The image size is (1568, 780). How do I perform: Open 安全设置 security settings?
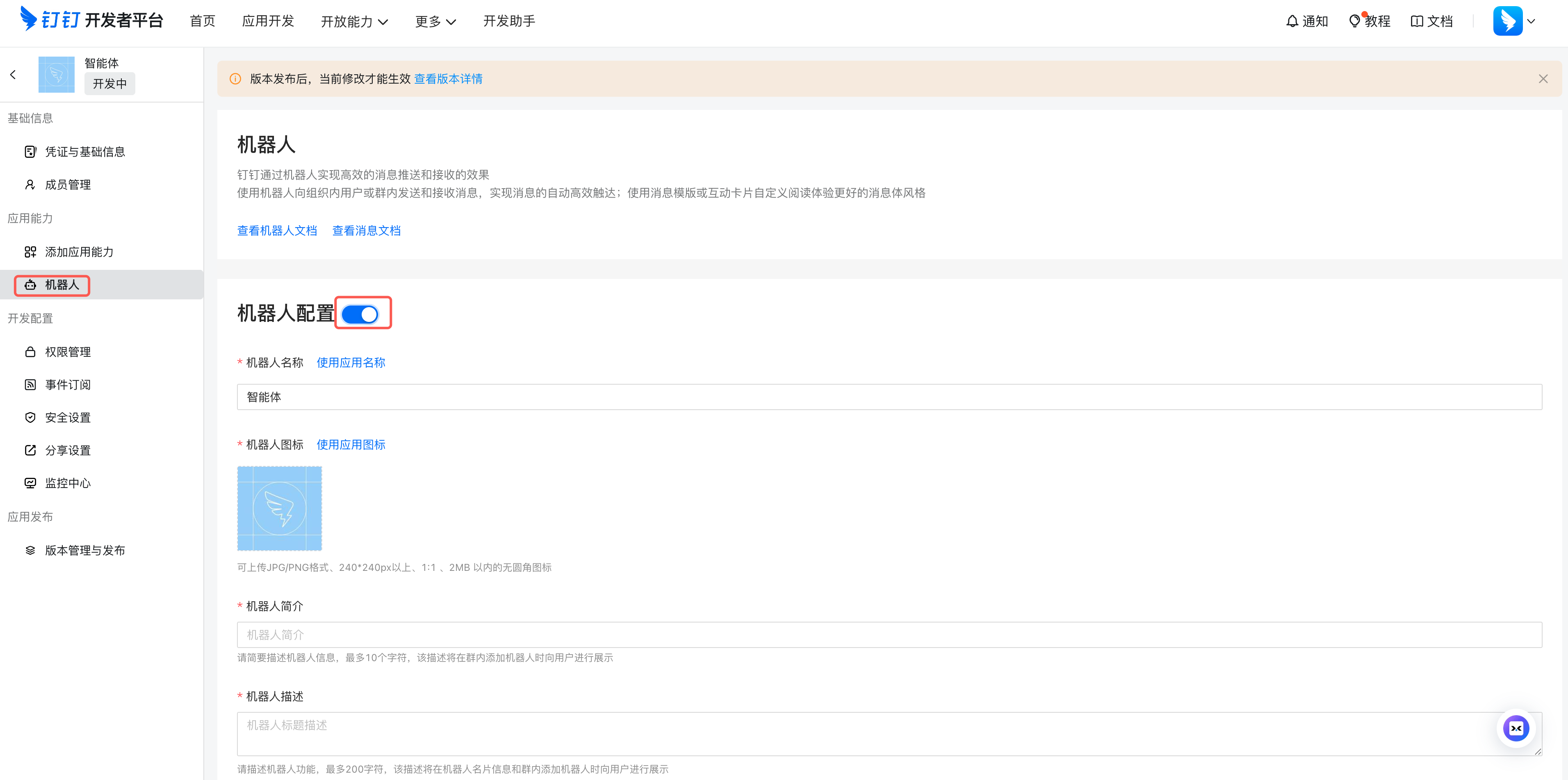tap(68, 418)
